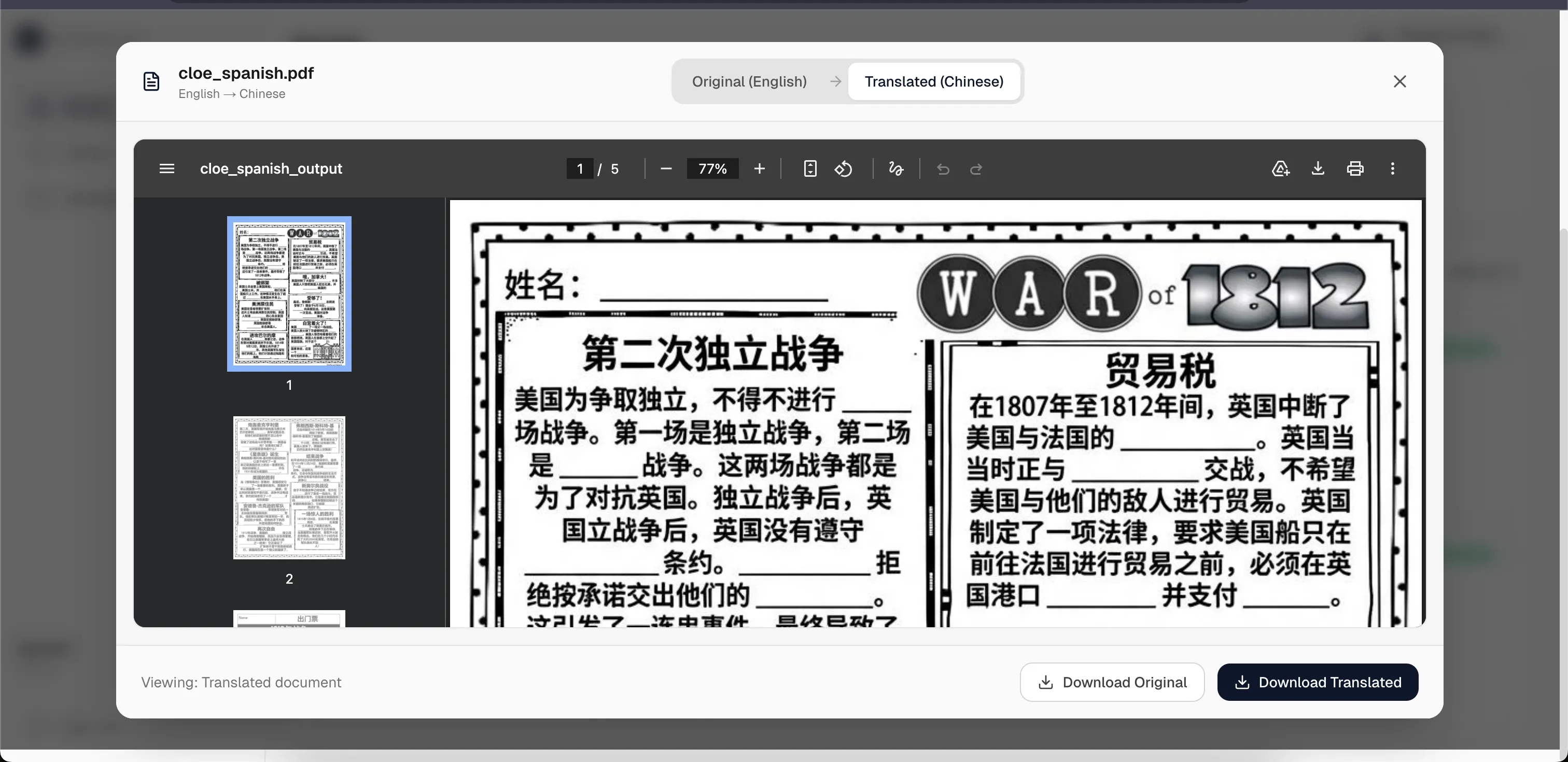Screen dimensions: 1568x762
Task: Click the save to Drive icon
Action: coord(1281,168)
